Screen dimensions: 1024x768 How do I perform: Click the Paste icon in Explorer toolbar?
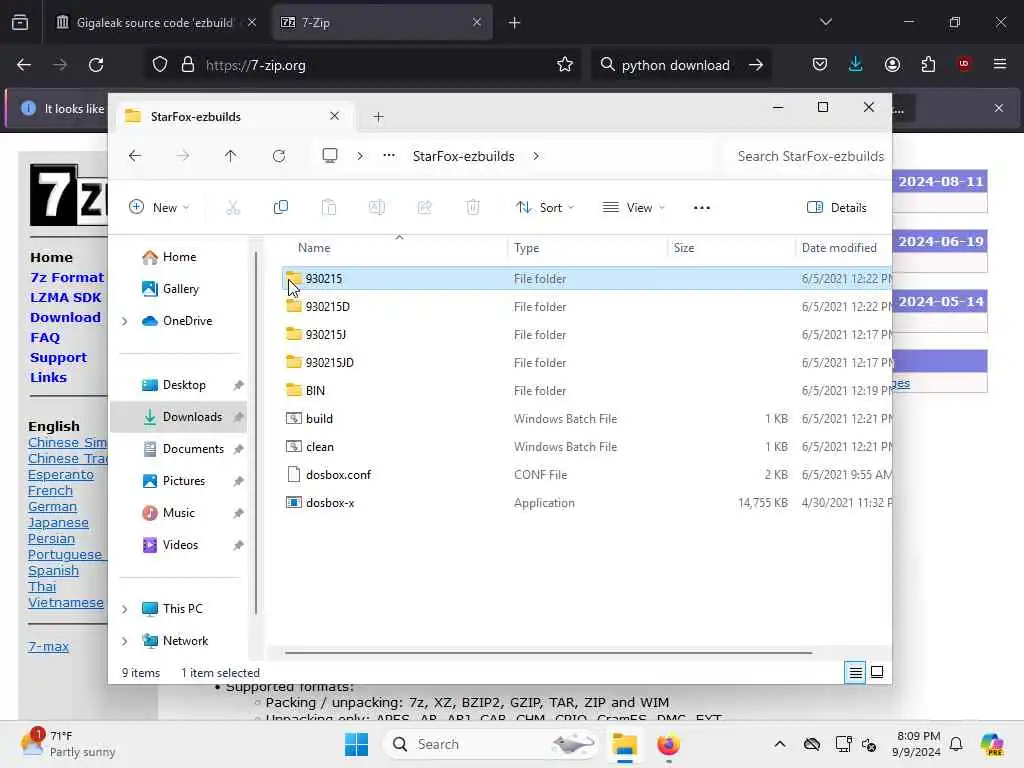tap(329, 208)
